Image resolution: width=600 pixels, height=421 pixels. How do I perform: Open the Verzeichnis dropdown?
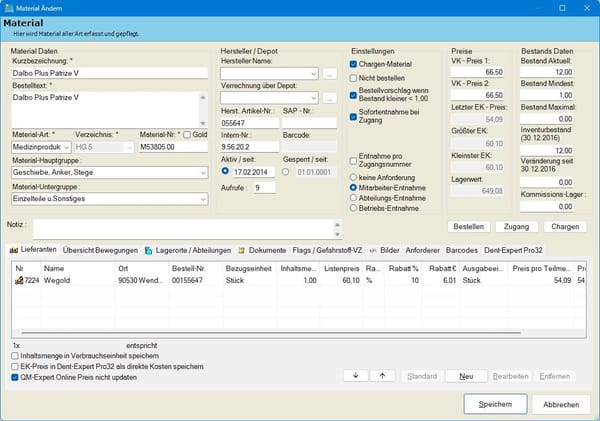click(129, 147)
